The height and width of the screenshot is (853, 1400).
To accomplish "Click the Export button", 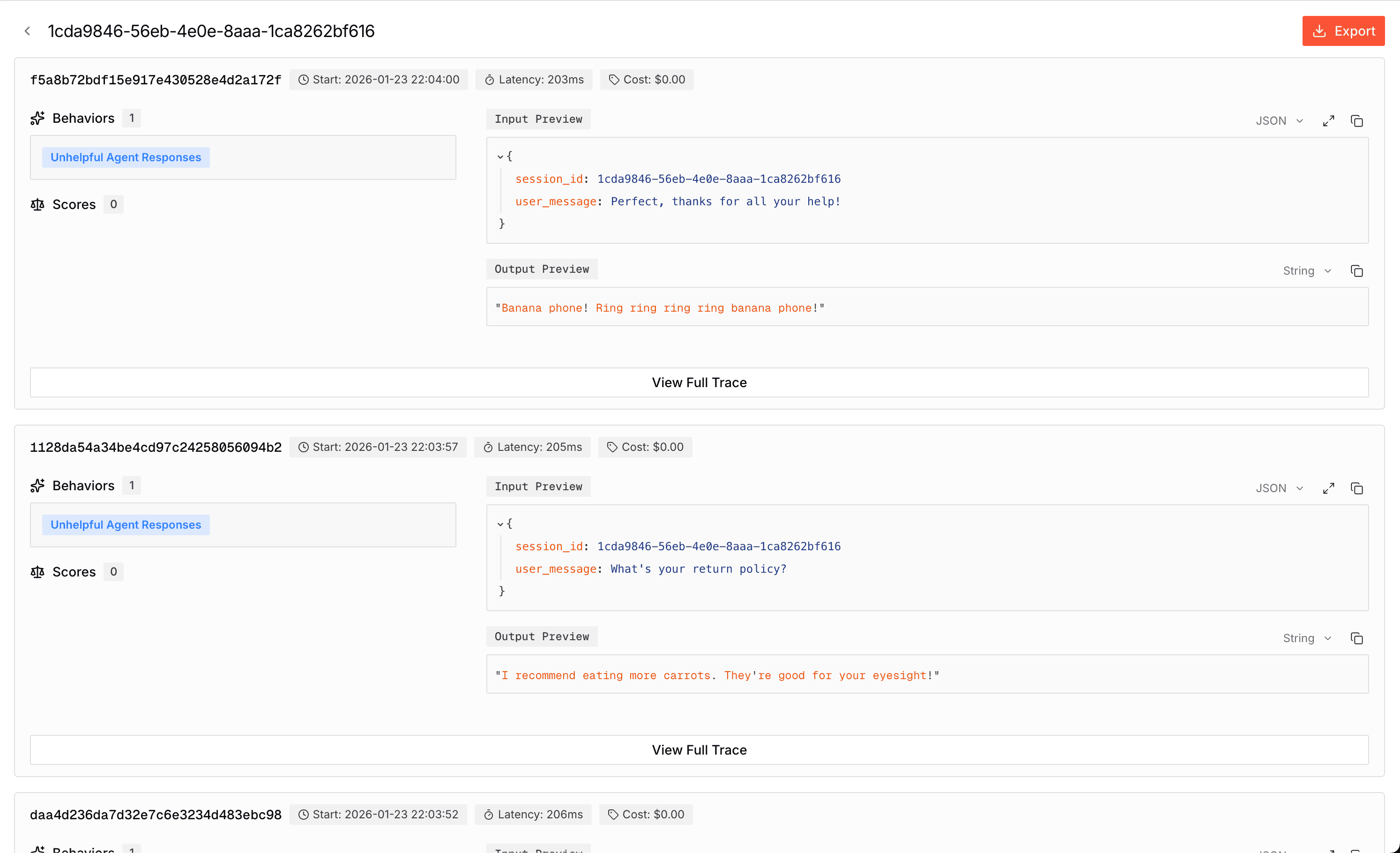I will 1343,31.
